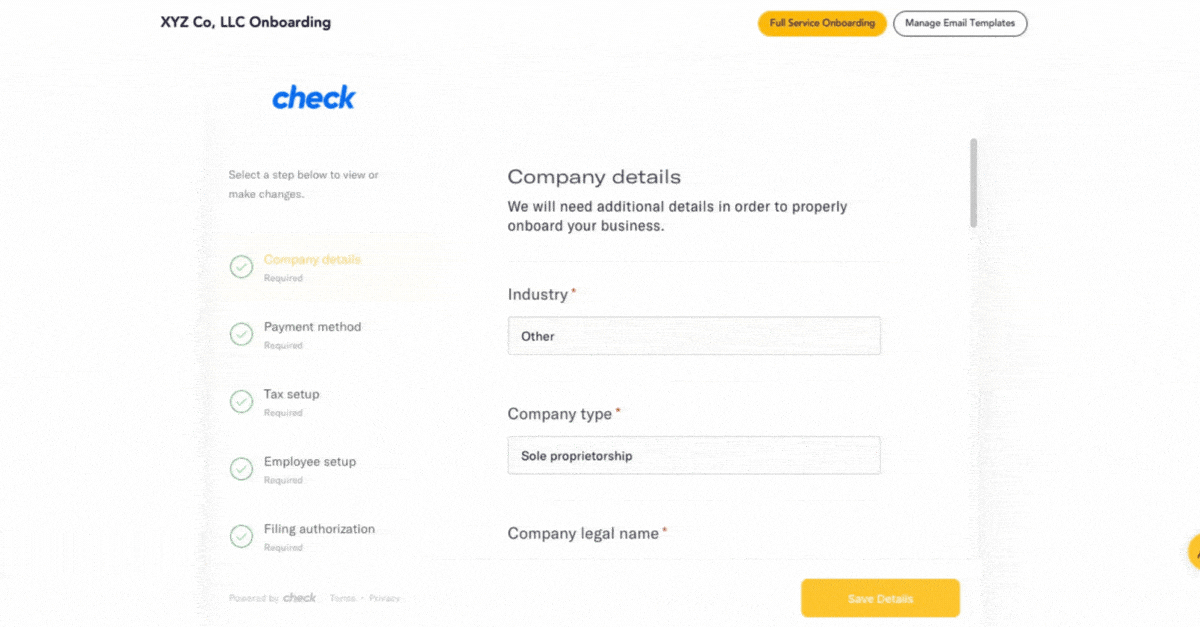Click the Full Service Onboarding button
The image size is (1200, 627).
tap(822, 23)
